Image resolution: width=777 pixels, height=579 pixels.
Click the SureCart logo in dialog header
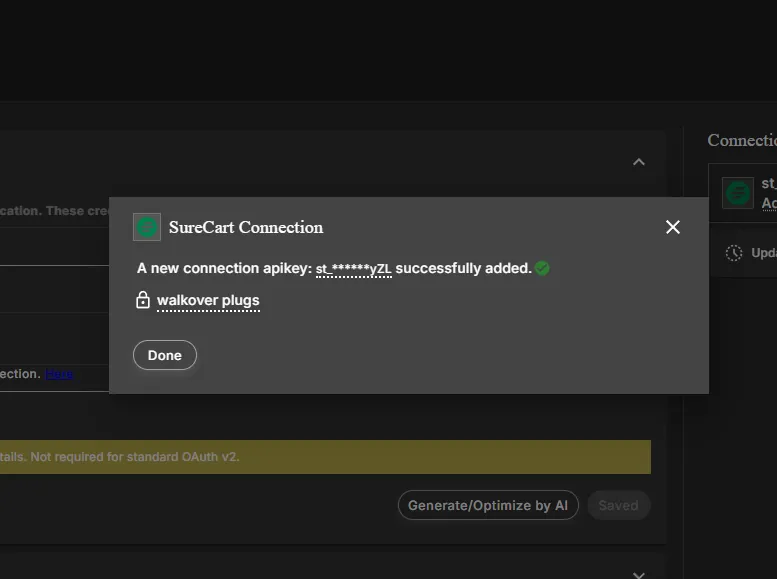click(x=147, y=227)
